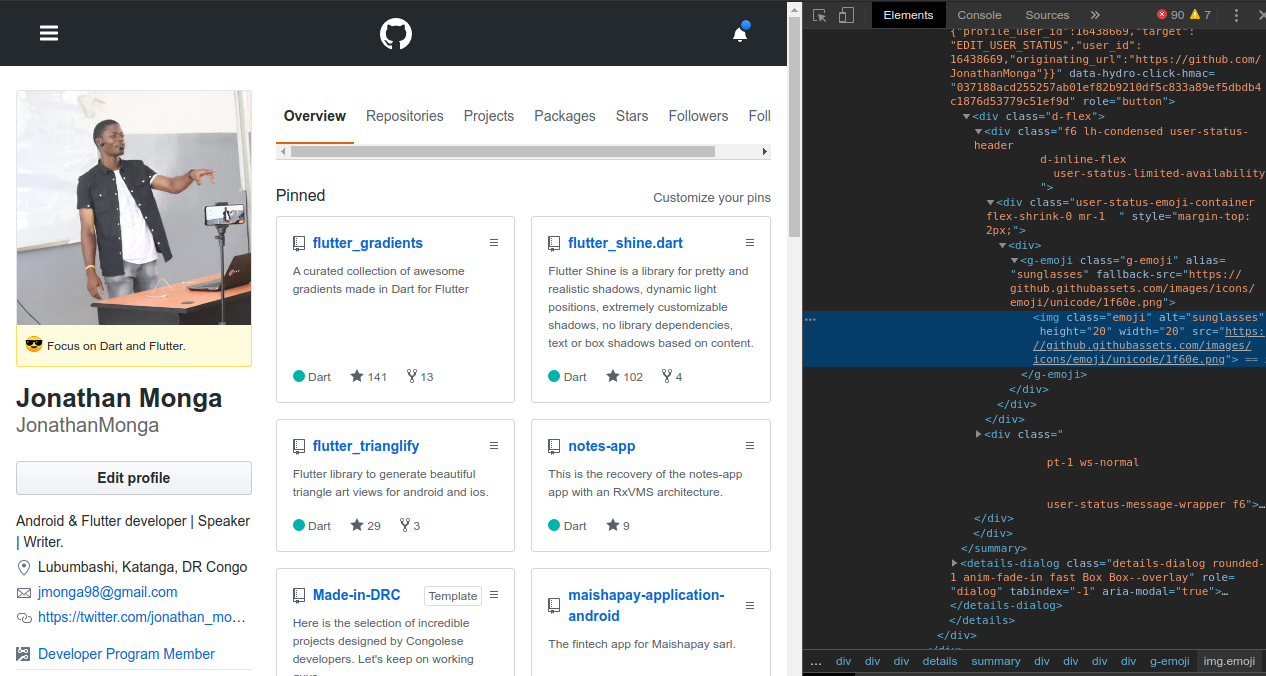Open the DevTools Console tab

979,15
